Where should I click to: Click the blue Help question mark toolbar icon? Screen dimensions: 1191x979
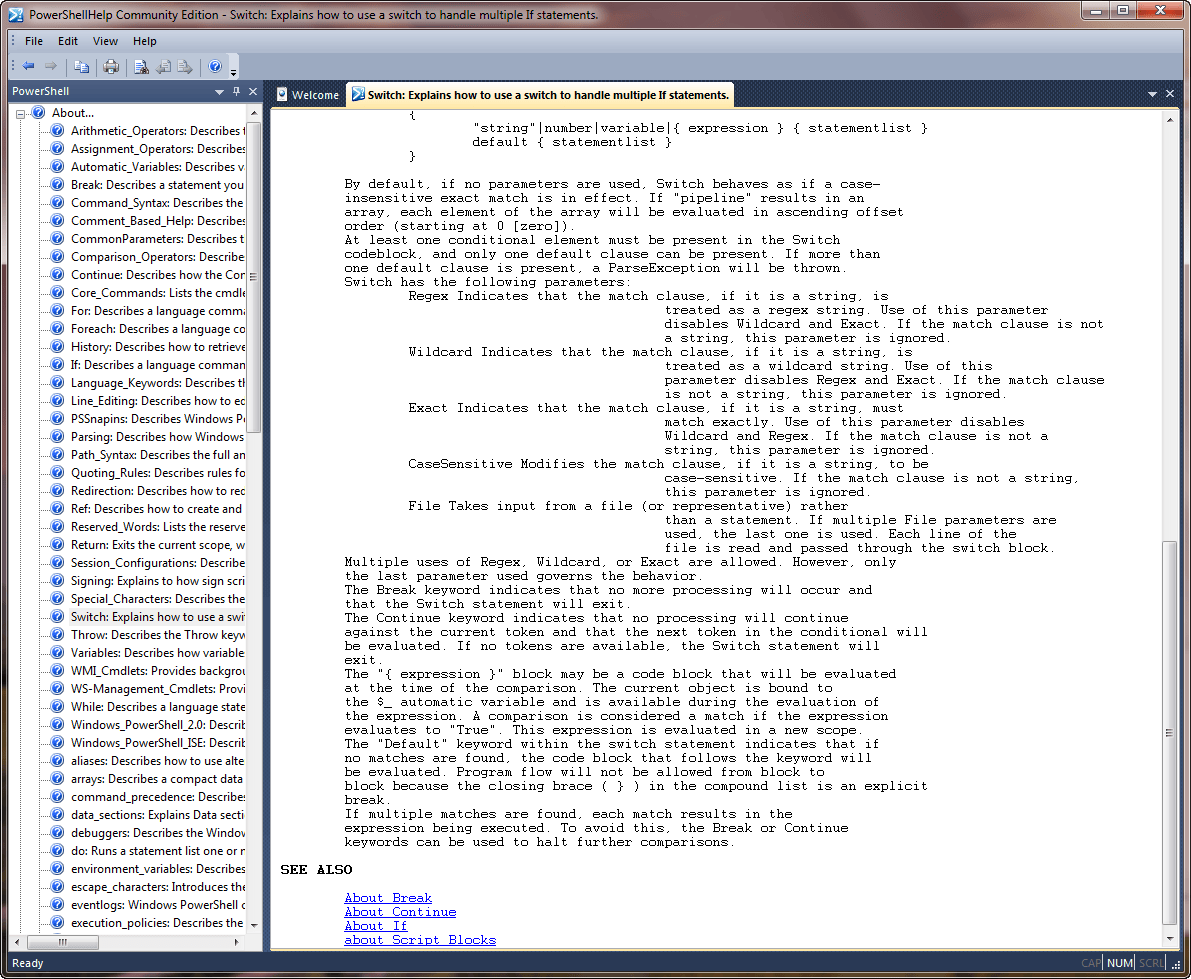point(215,66)
